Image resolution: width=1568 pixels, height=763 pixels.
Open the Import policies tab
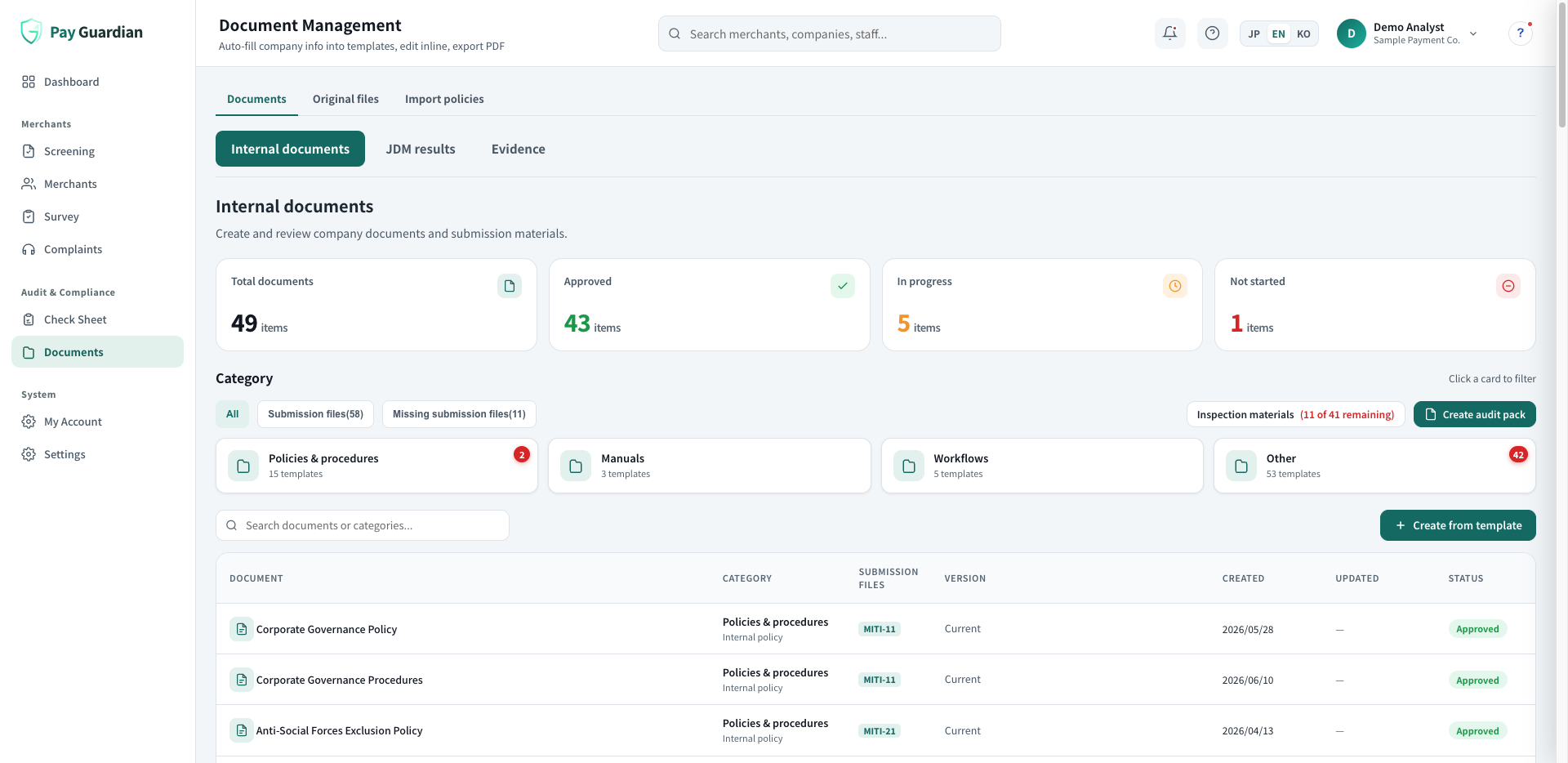[x=444, y=99]
